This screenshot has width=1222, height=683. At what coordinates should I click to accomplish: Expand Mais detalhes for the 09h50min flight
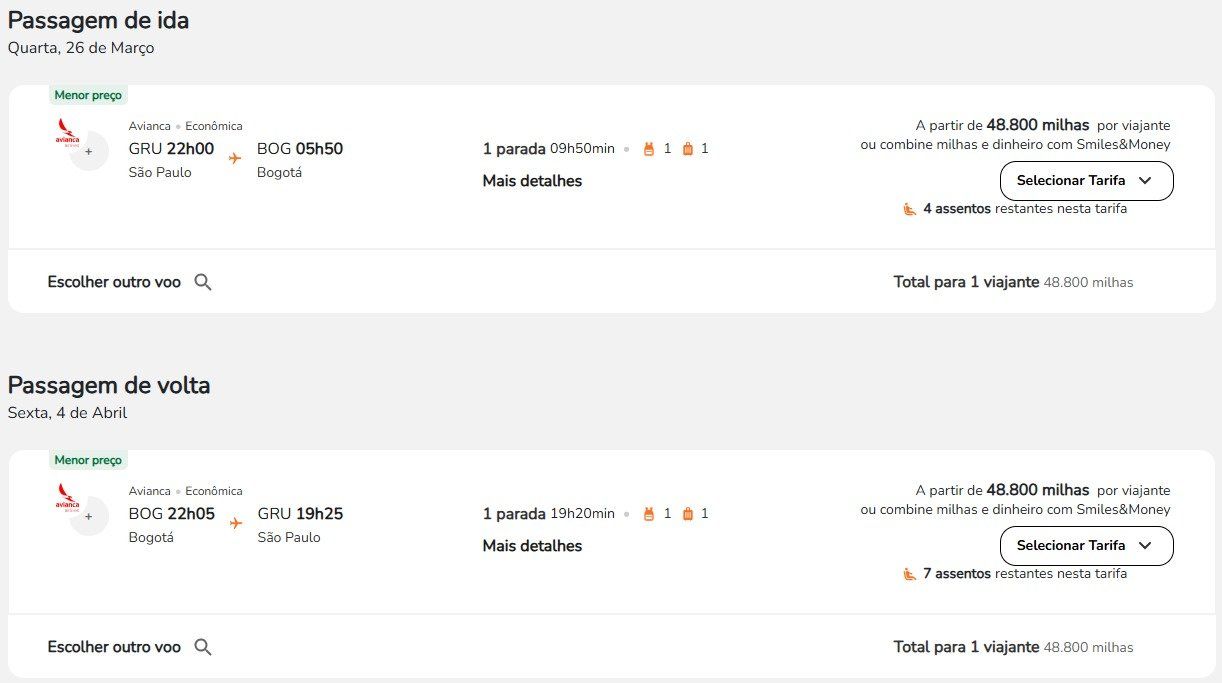(x=532, y=181)
